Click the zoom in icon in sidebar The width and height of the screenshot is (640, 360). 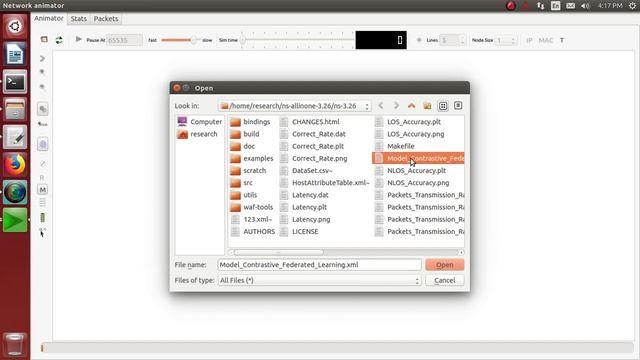point(42,72)
